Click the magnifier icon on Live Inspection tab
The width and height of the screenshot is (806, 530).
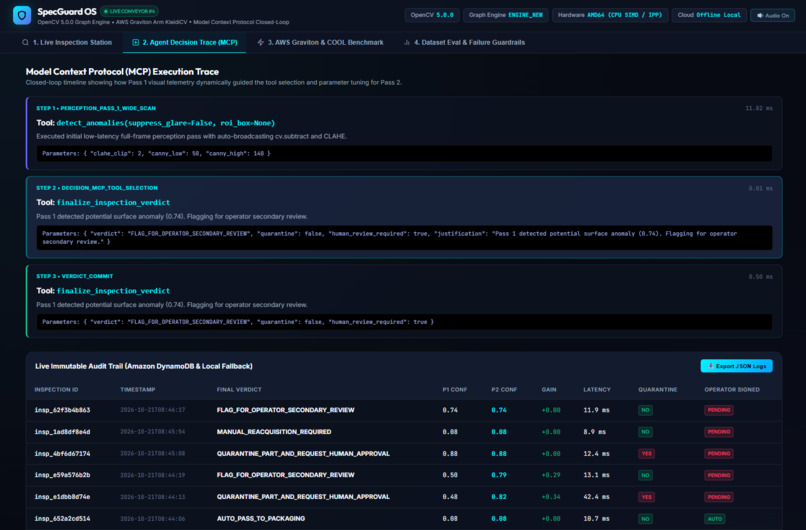pyautogui.click(x=25, y=43)
